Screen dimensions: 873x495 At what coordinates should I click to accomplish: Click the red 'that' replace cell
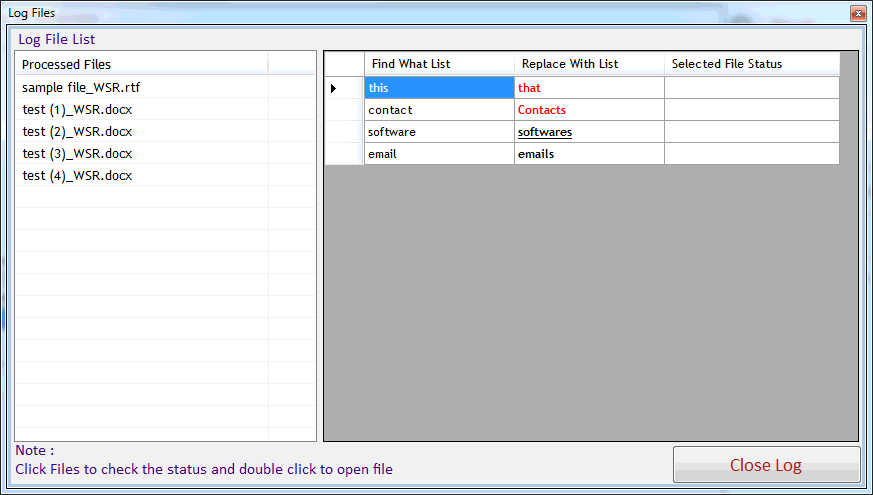click(590, 87)
